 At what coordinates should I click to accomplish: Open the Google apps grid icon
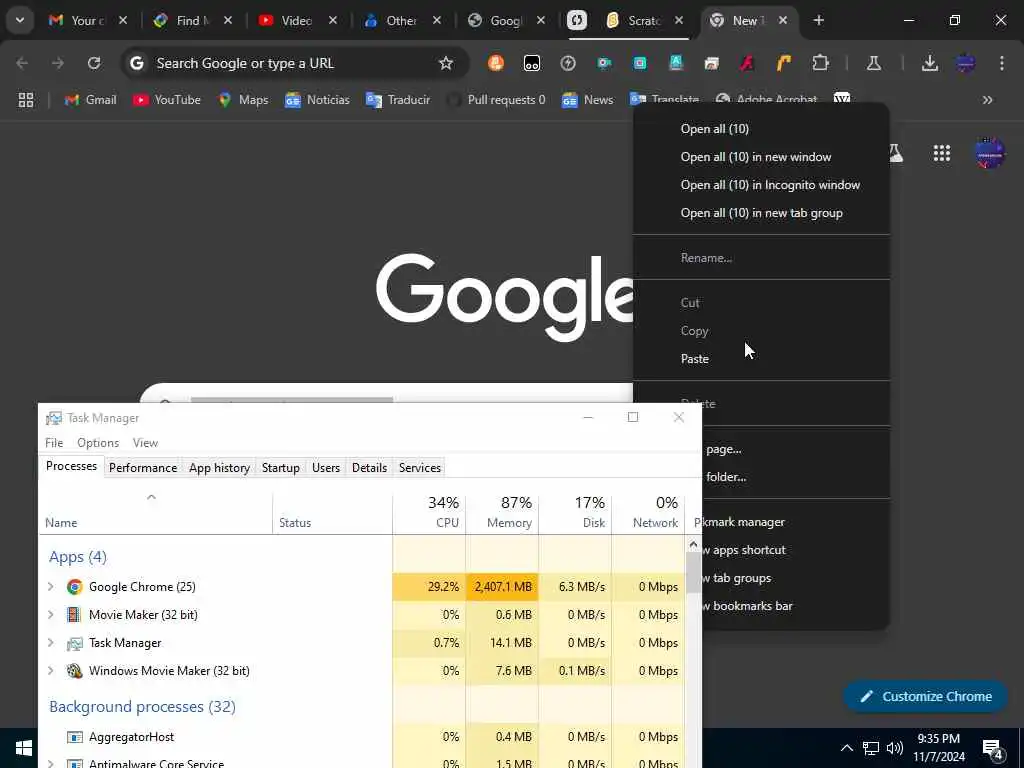point(942,153)
